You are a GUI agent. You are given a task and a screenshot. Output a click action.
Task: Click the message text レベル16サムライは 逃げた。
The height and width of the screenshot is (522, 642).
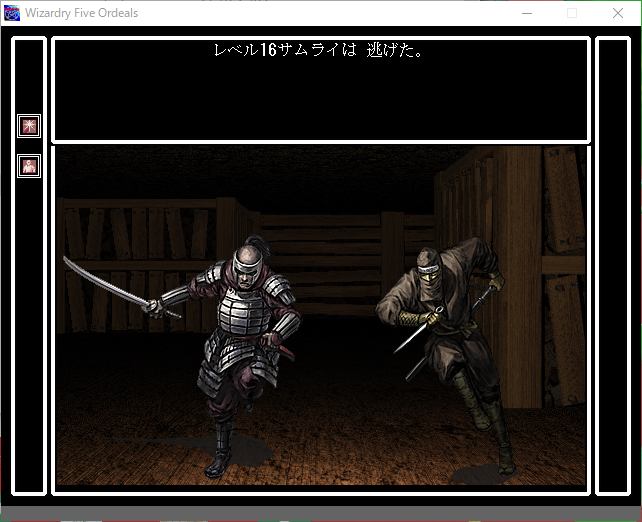319,50
